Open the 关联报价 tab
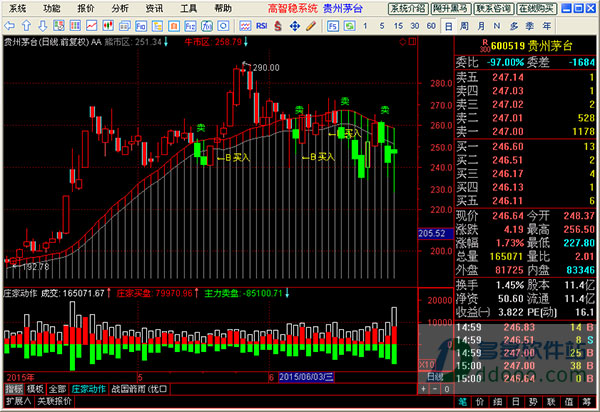This screenshot has height=412, width=600. point(54,401)
